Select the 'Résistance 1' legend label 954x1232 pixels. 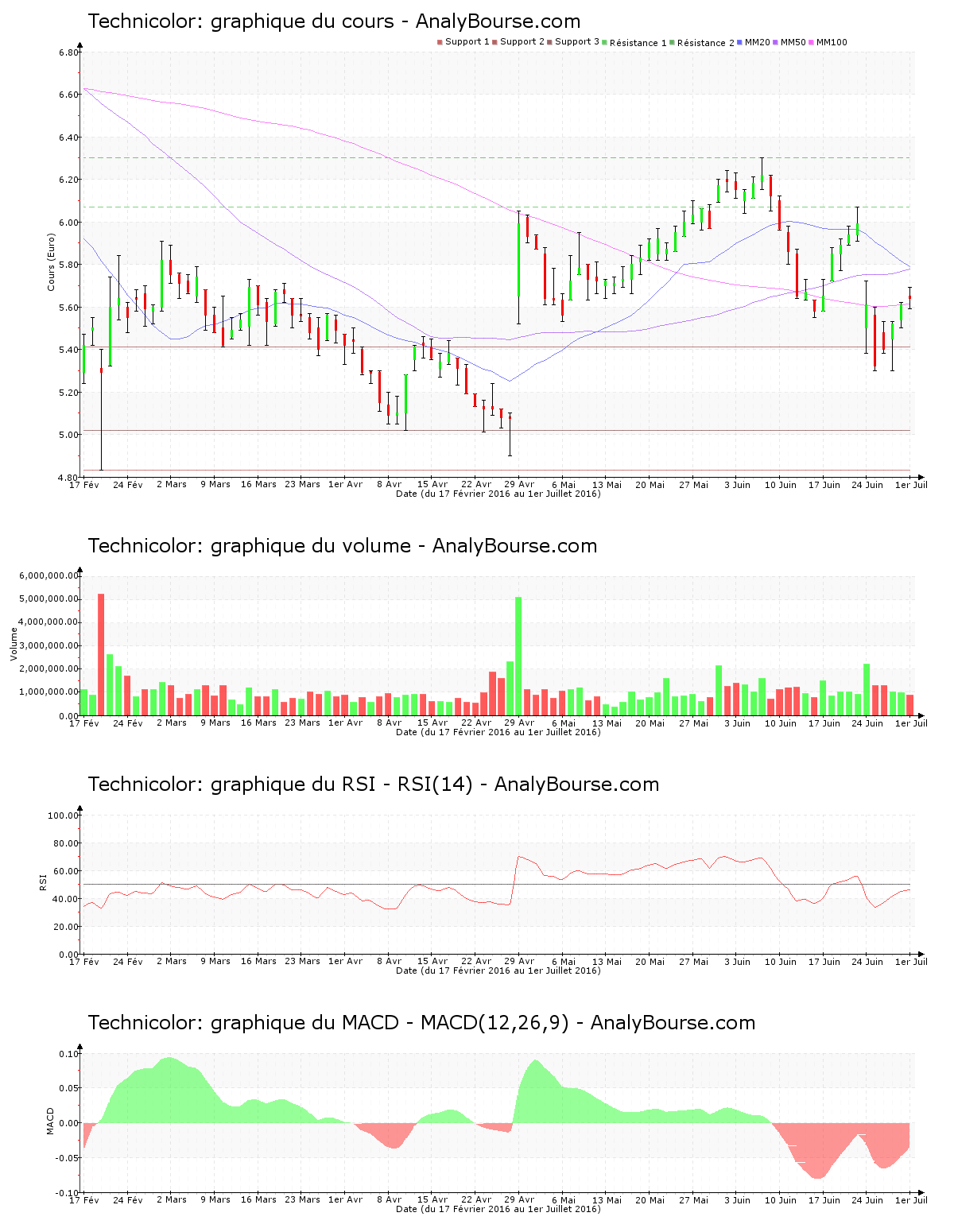pyautogui.click(x=638, y=43)
